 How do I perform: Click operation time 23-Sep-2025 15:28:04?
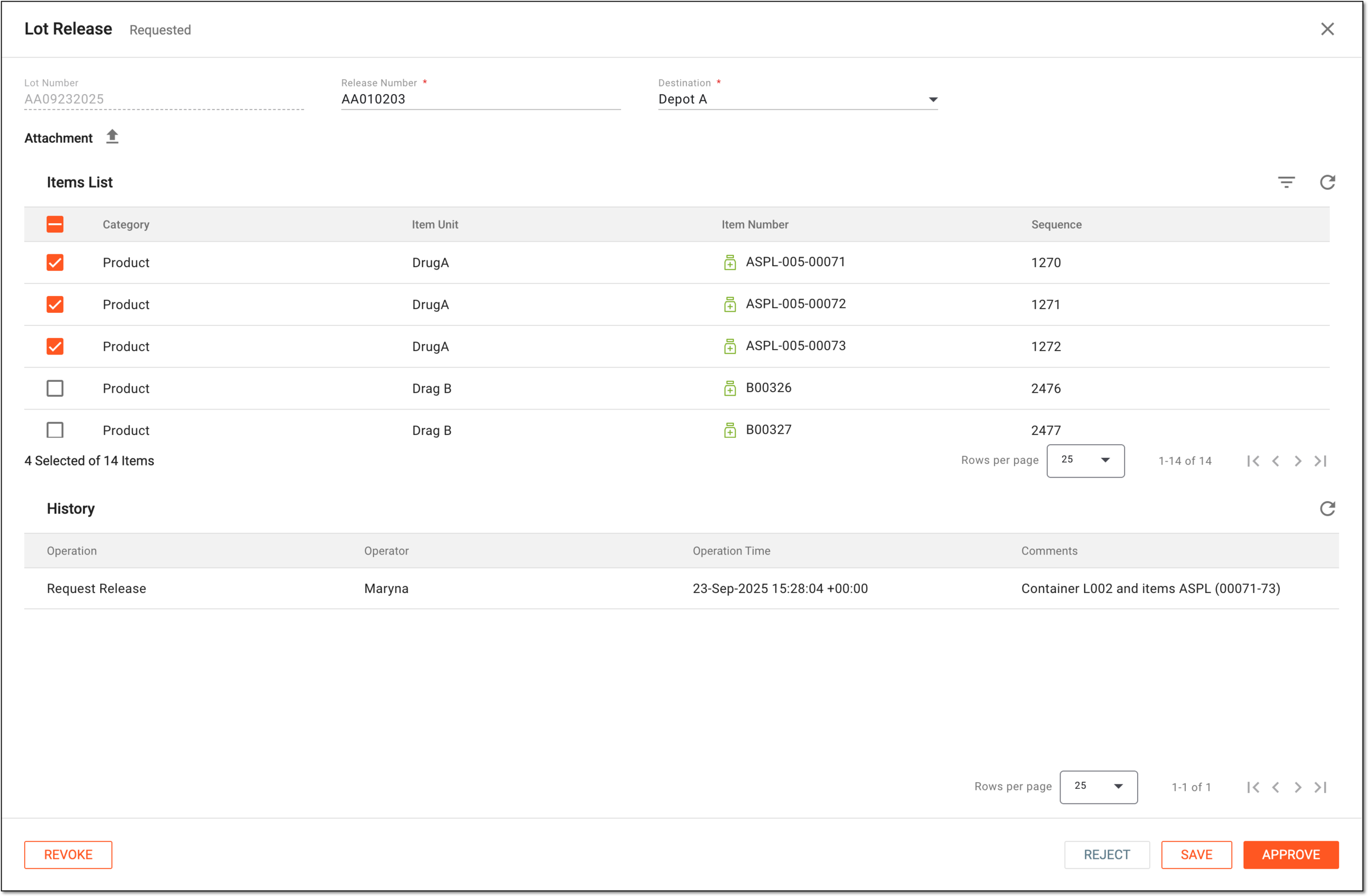pyautogui.click(x=780, y=589)
